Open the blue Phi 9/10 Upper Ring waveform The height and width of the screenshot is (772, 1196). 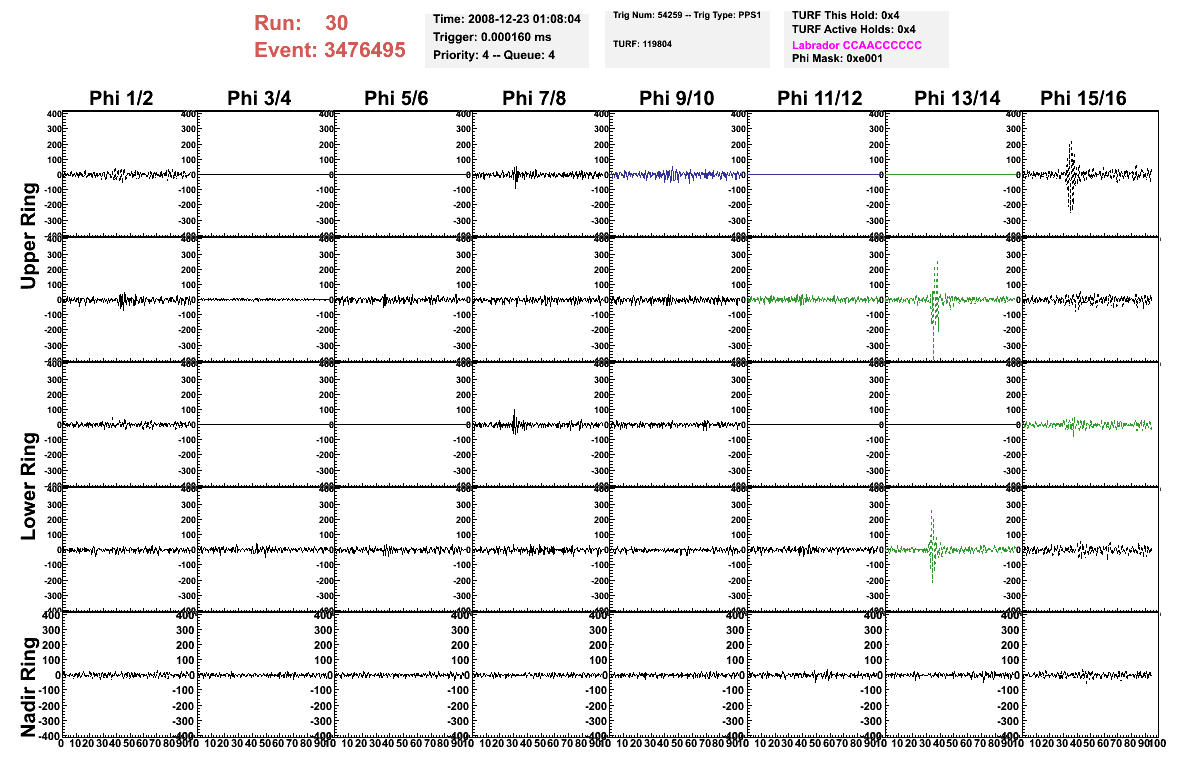[x=679, y=174]
